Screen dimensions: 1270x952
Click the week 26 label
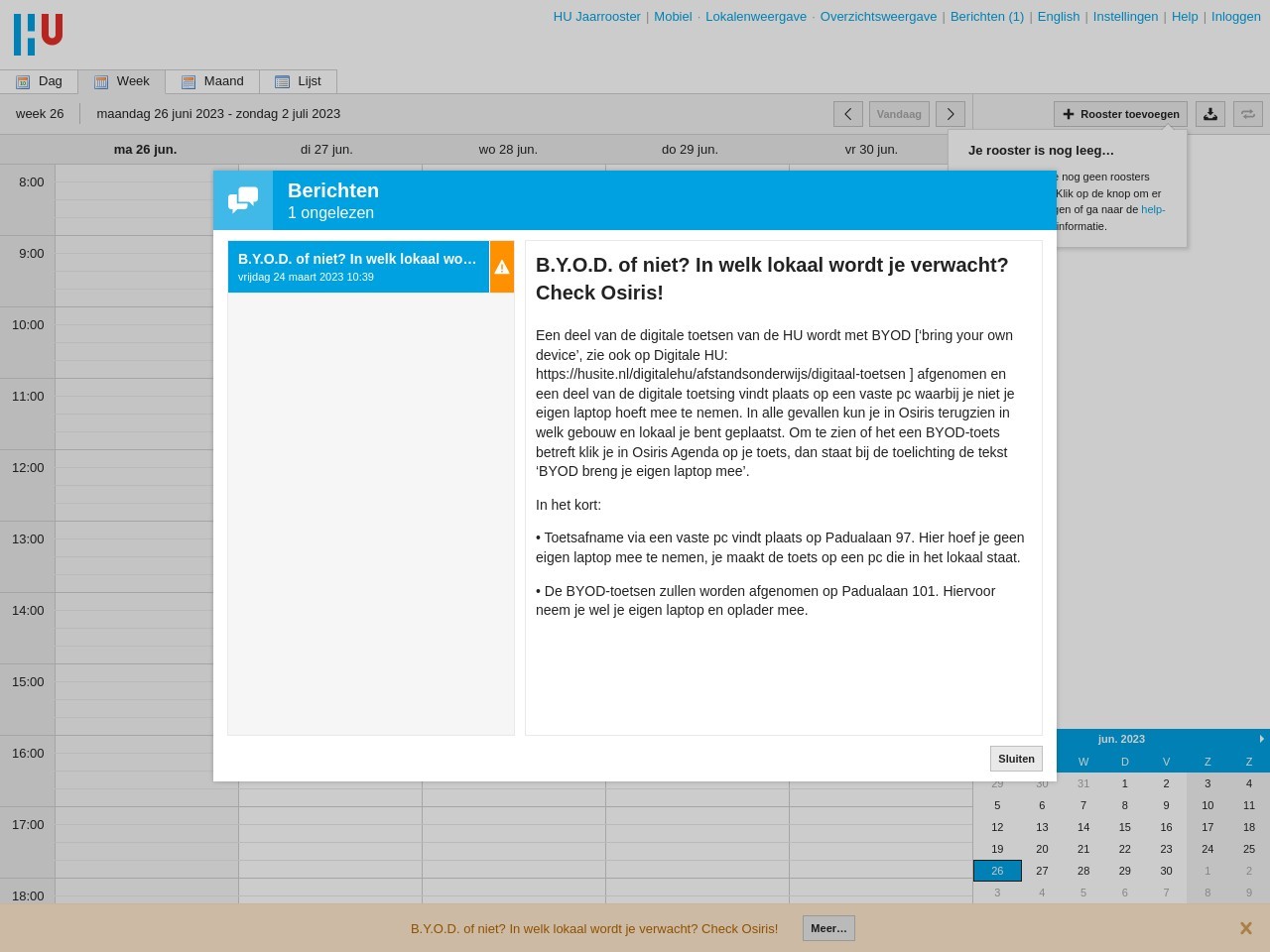40,114
